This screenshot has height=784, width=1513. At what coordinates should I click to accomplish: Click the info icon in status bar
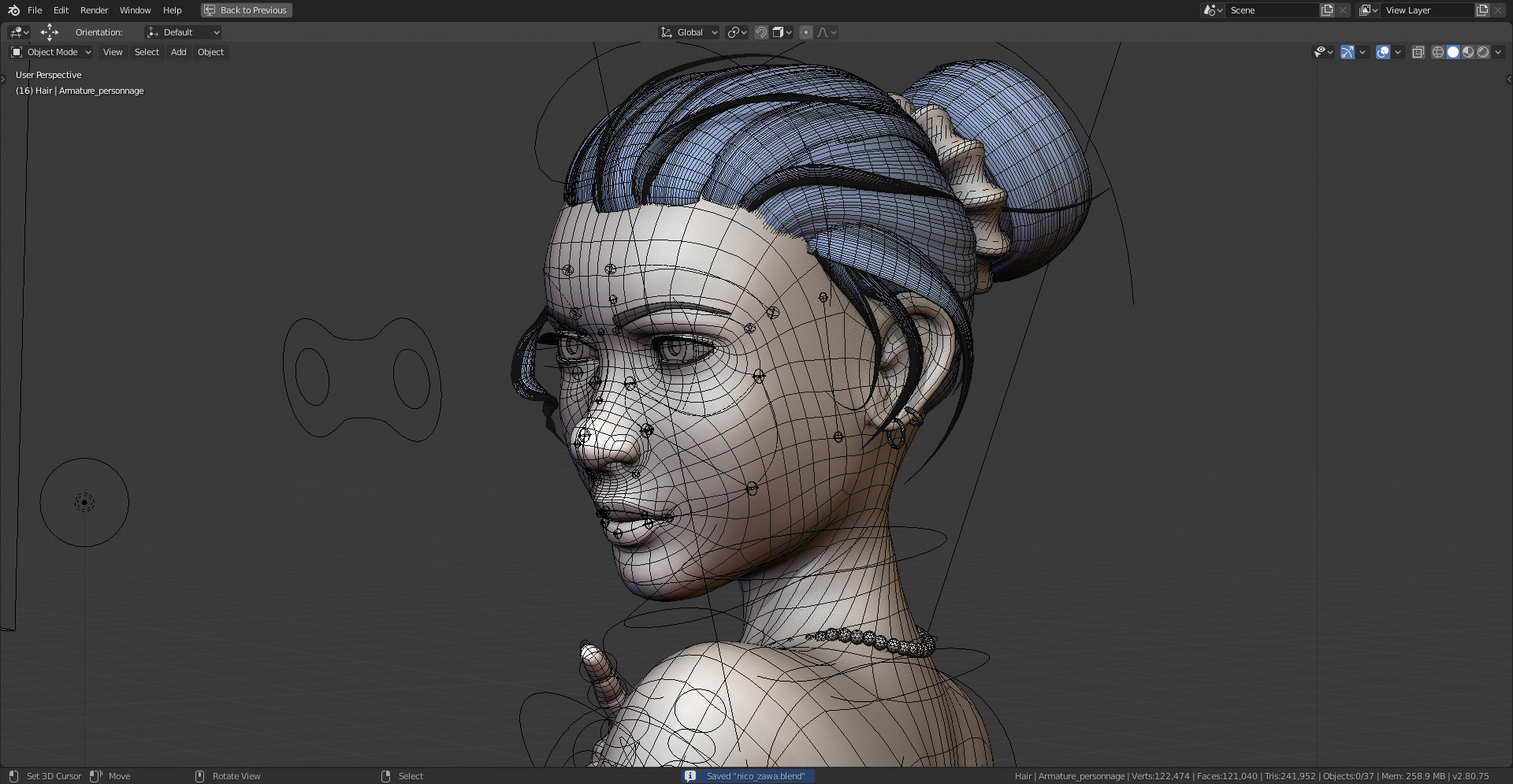(x=690, y=776)
